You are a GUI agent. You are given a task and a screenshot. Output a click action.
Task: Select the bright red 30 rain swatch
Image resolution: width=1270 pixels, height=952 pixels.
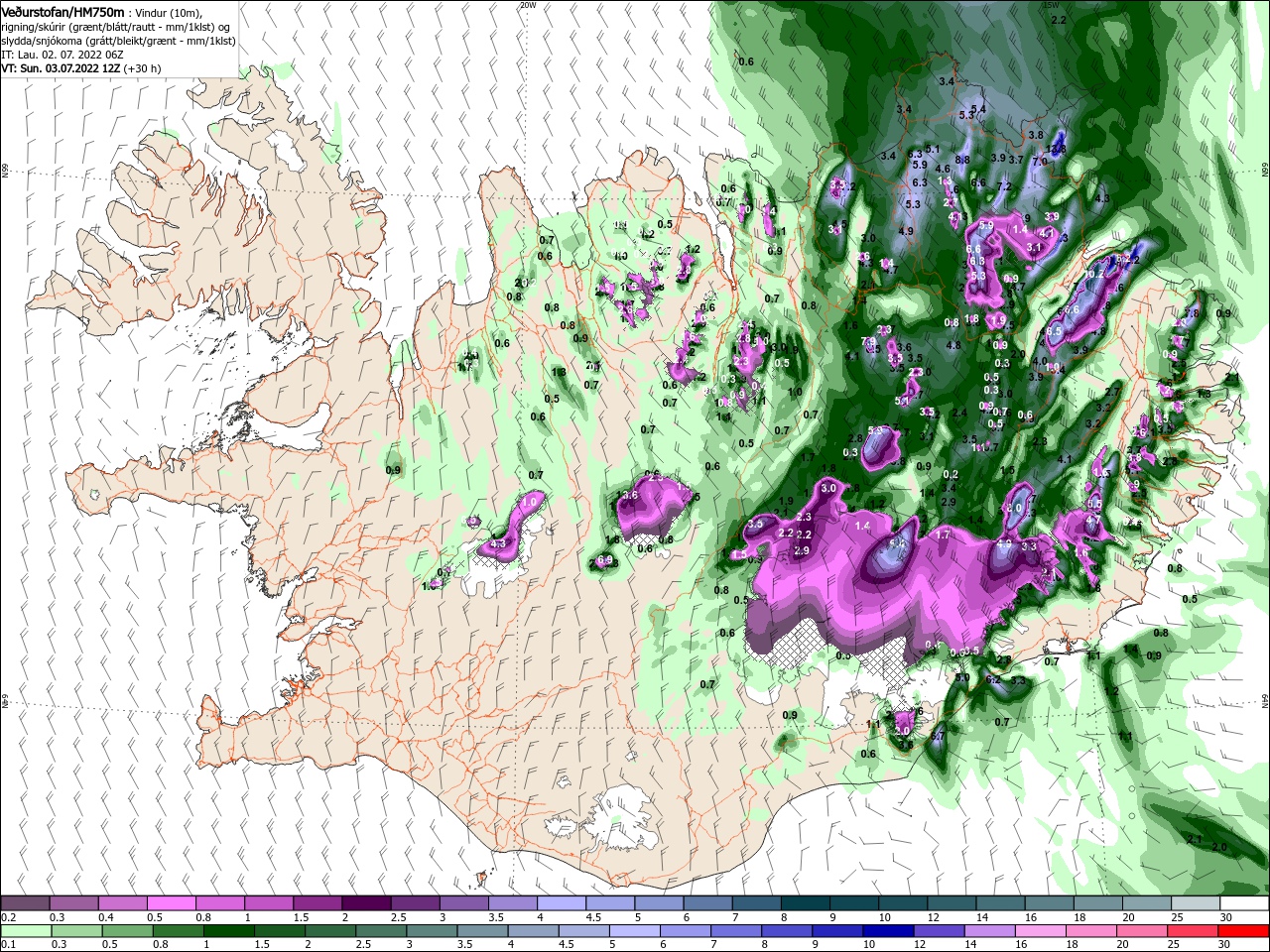1241,931
